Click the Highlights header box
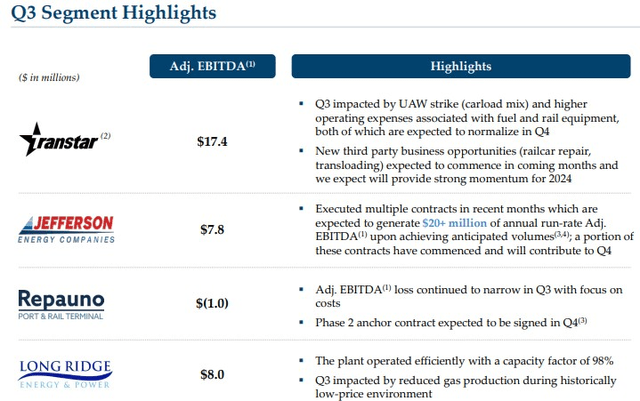The image size is (640, 401). [x=461, y=66]
